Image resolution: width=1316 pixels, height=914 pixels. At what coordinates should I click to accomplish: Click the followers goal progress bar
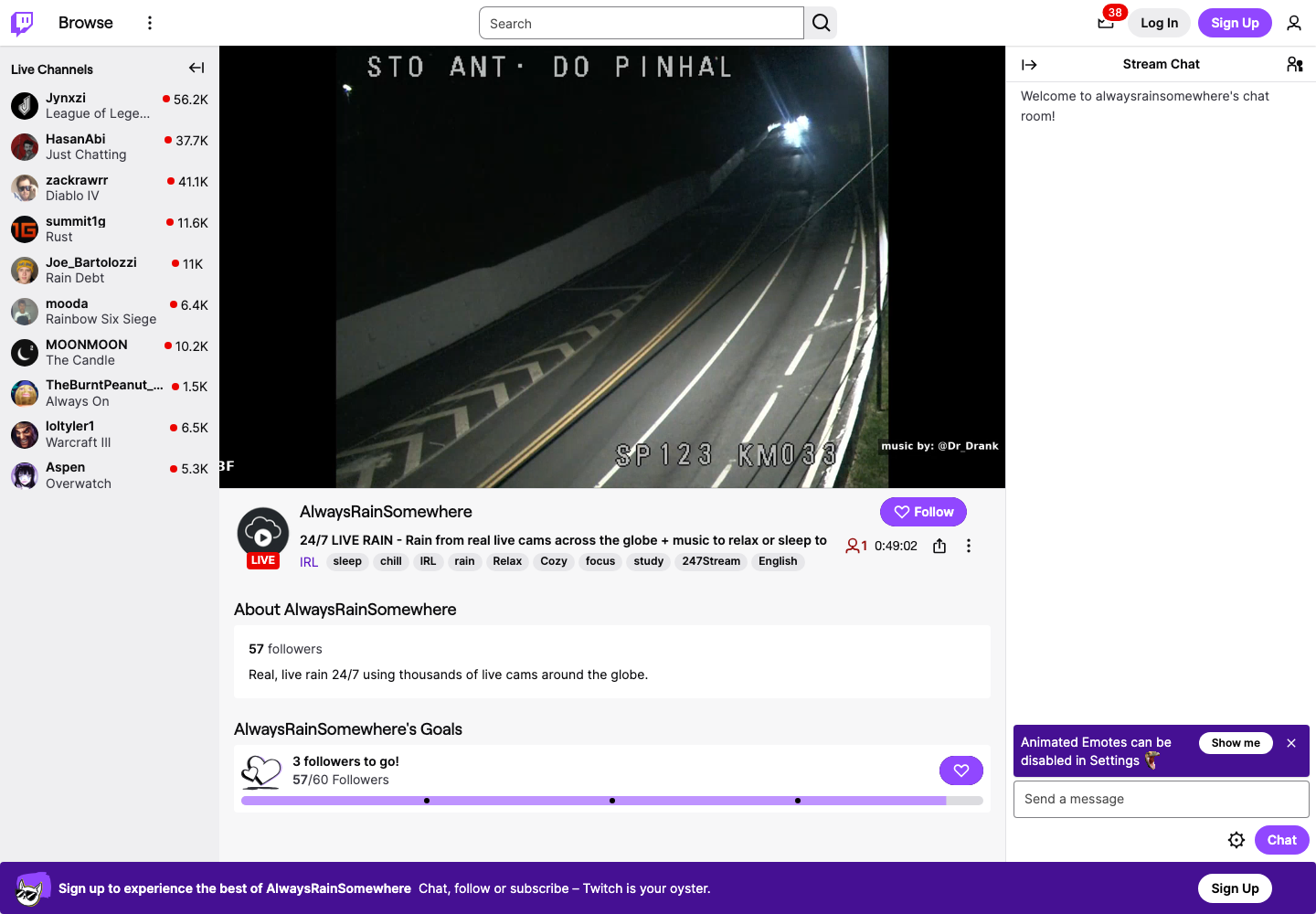tap(612, 801)
